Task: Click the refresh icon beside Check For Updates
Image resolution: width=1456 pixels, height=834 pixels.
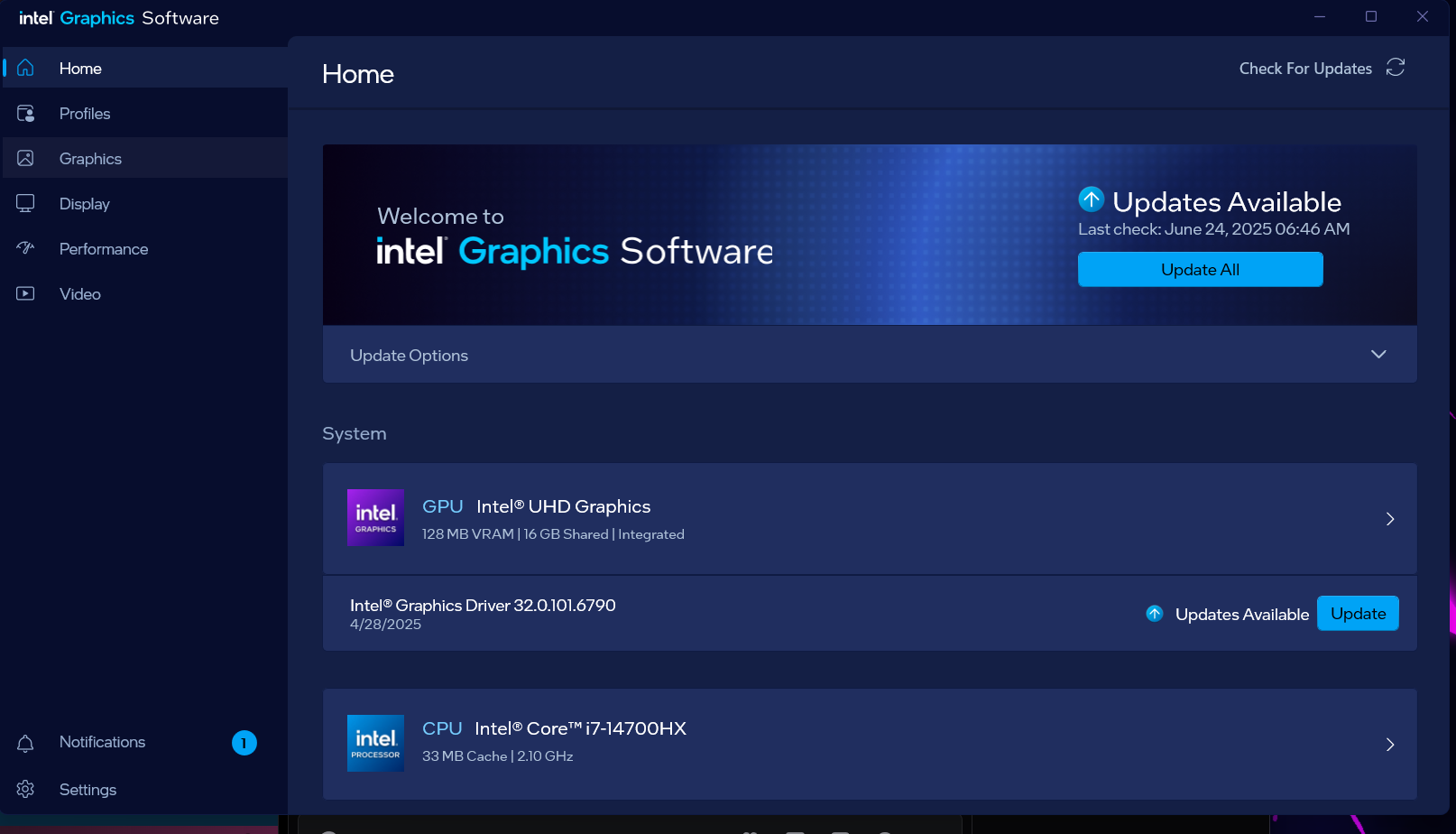Action: [1396, 68]
